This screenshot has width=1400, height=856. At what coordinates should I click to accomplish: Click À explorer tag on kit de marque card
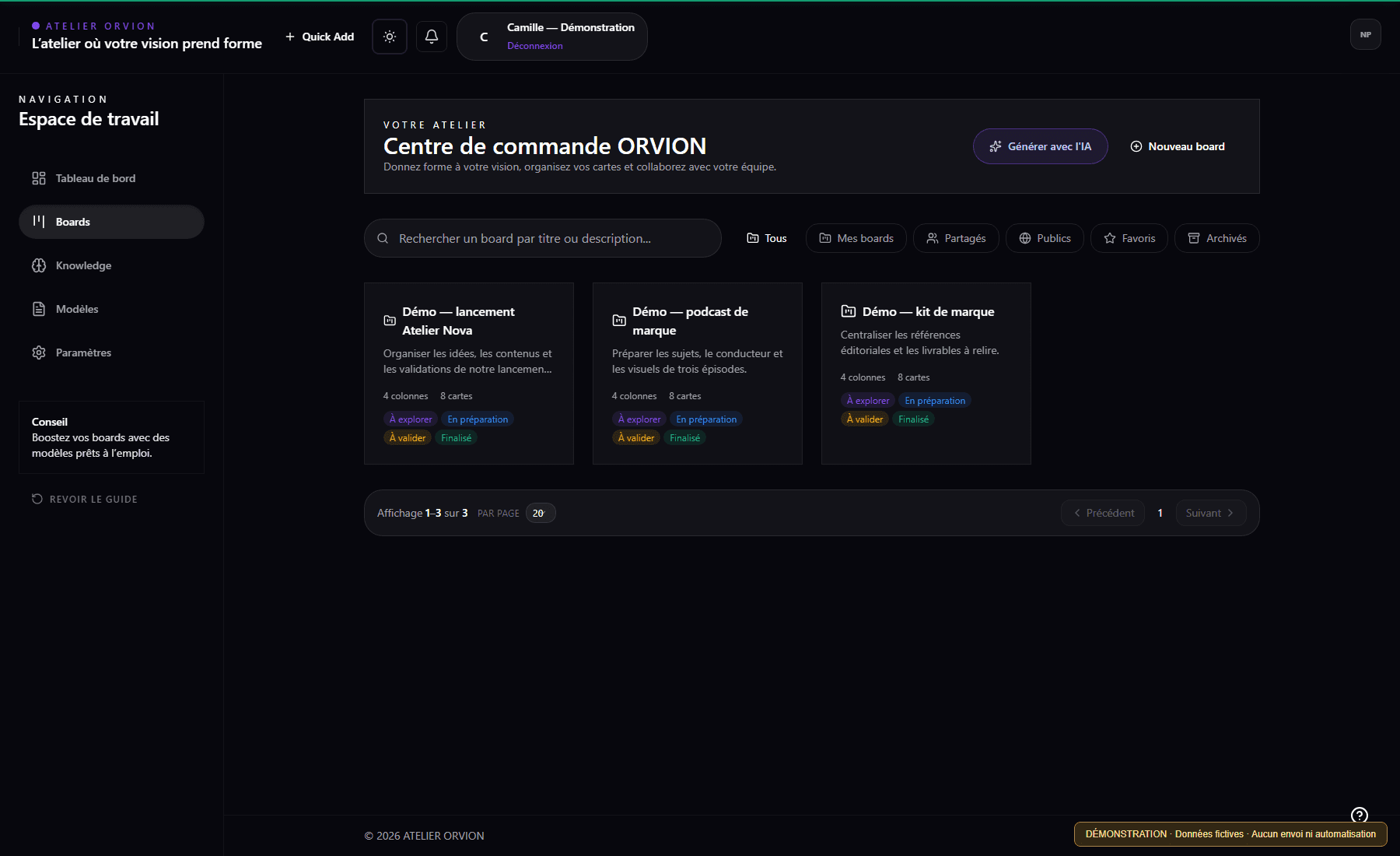coord(868,401)
